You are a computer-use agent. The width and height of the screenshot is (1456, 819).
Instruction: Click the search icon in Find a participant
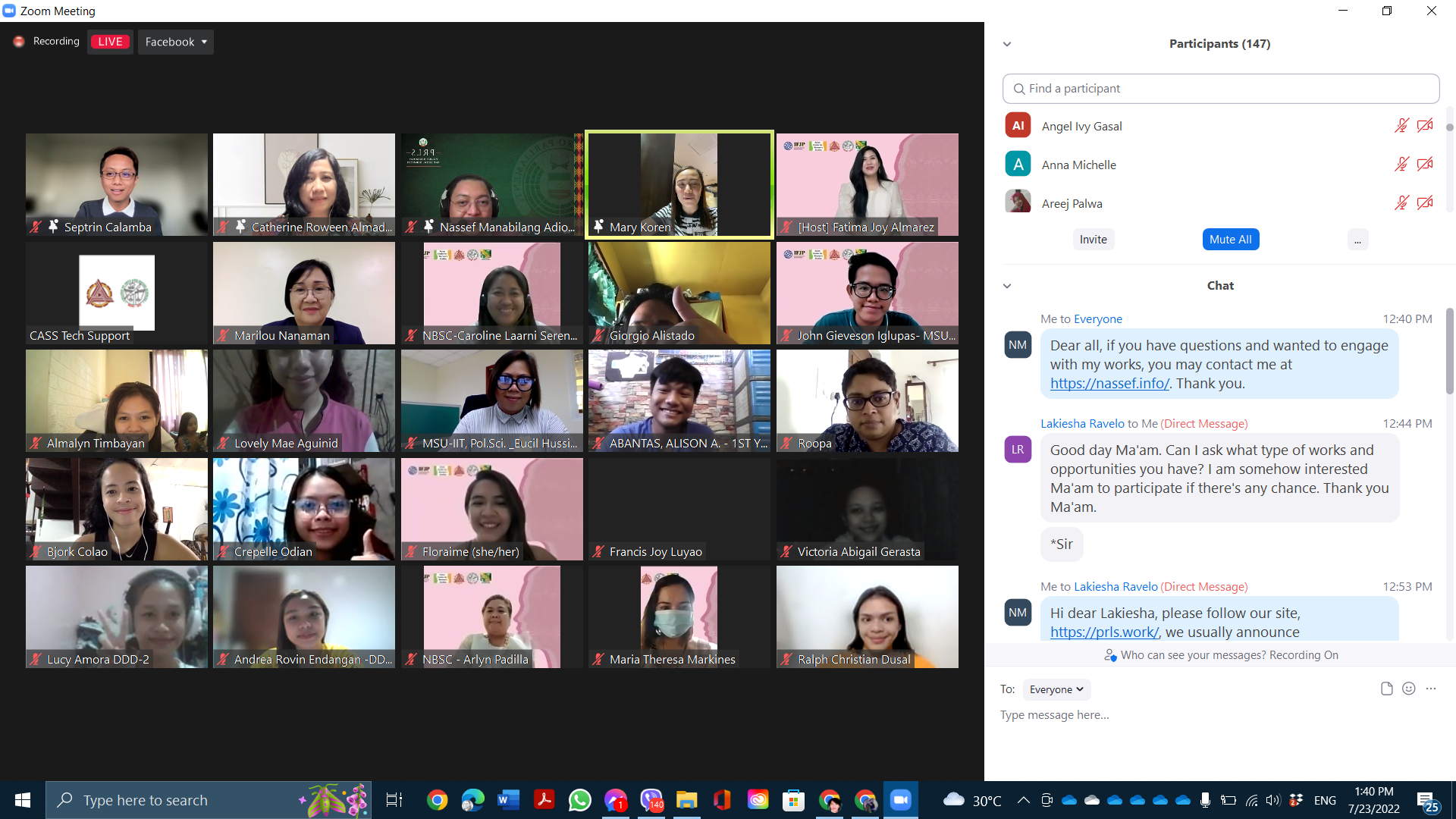[x=1019, y=89]
